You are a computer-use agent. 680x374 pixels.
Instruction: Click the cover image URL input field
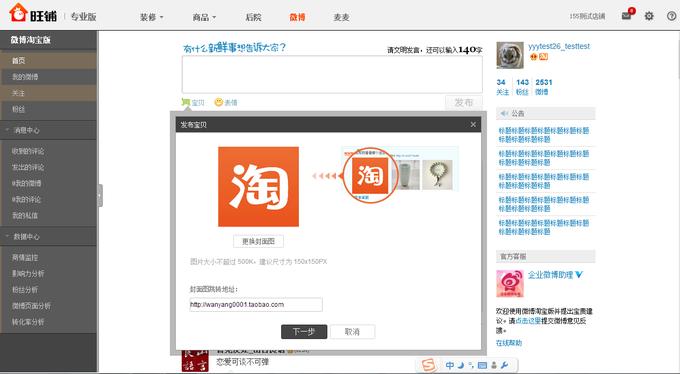tap(256, 305)
